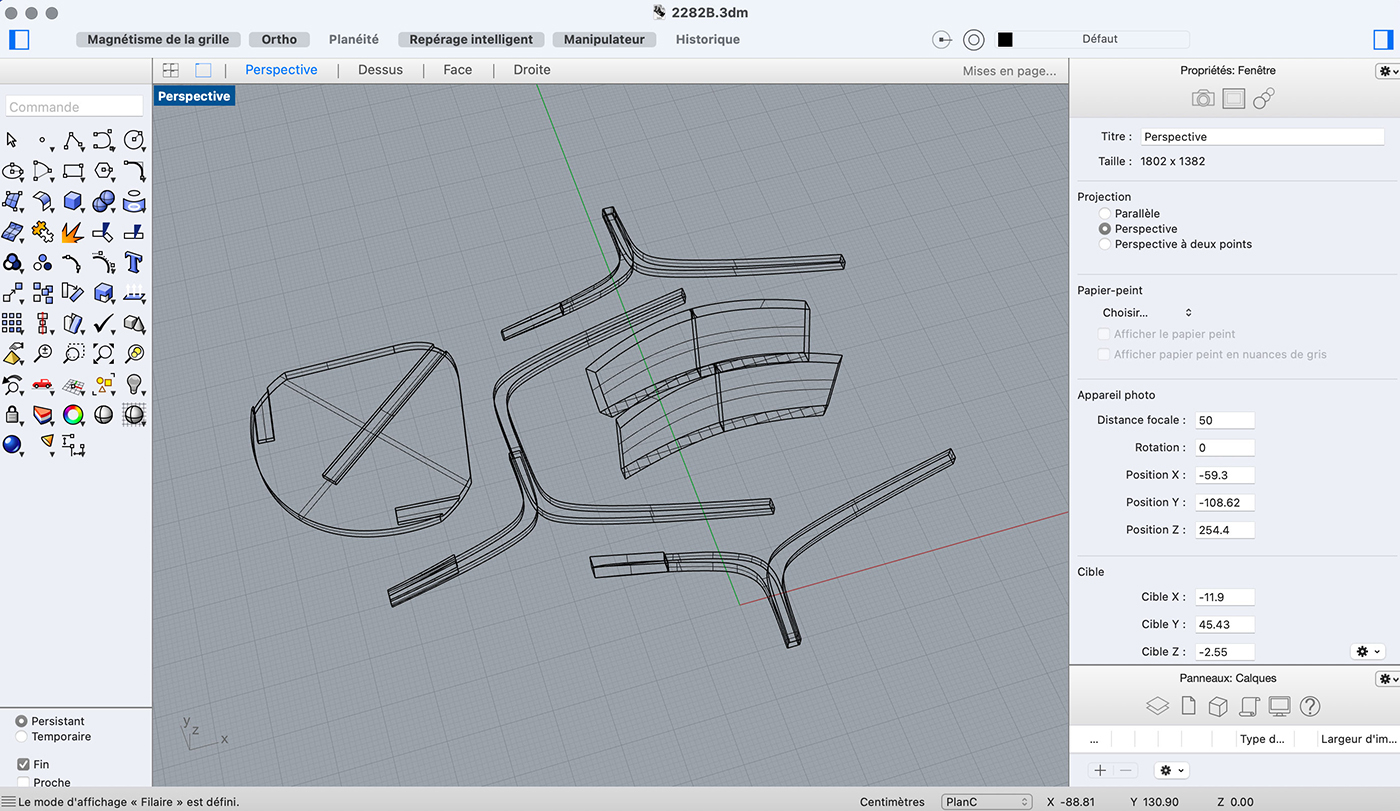Select the Box solid tool
Screen dimensions: 1400x811
[x=73, y=202]
